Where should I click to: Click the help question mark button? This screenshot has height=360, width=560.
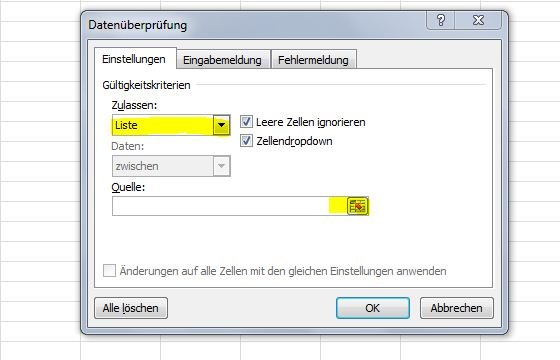pos(441,20)
